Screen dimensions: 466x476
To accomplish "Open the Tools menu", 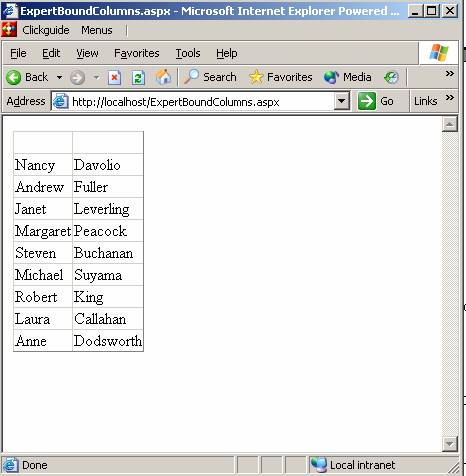I will tap(188, 53).
